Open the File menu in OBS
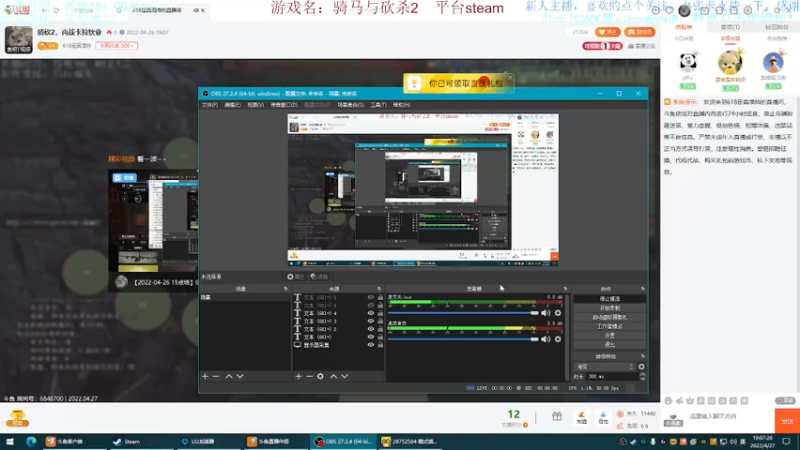Viewport: 800px width, 450px height. tap(209, 105)
